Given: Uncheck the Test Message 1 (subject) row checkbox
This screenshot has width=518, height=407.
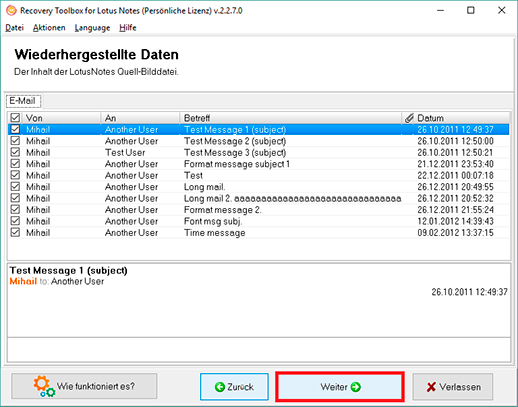Looking at the screenshot, I should pos(15,129).
